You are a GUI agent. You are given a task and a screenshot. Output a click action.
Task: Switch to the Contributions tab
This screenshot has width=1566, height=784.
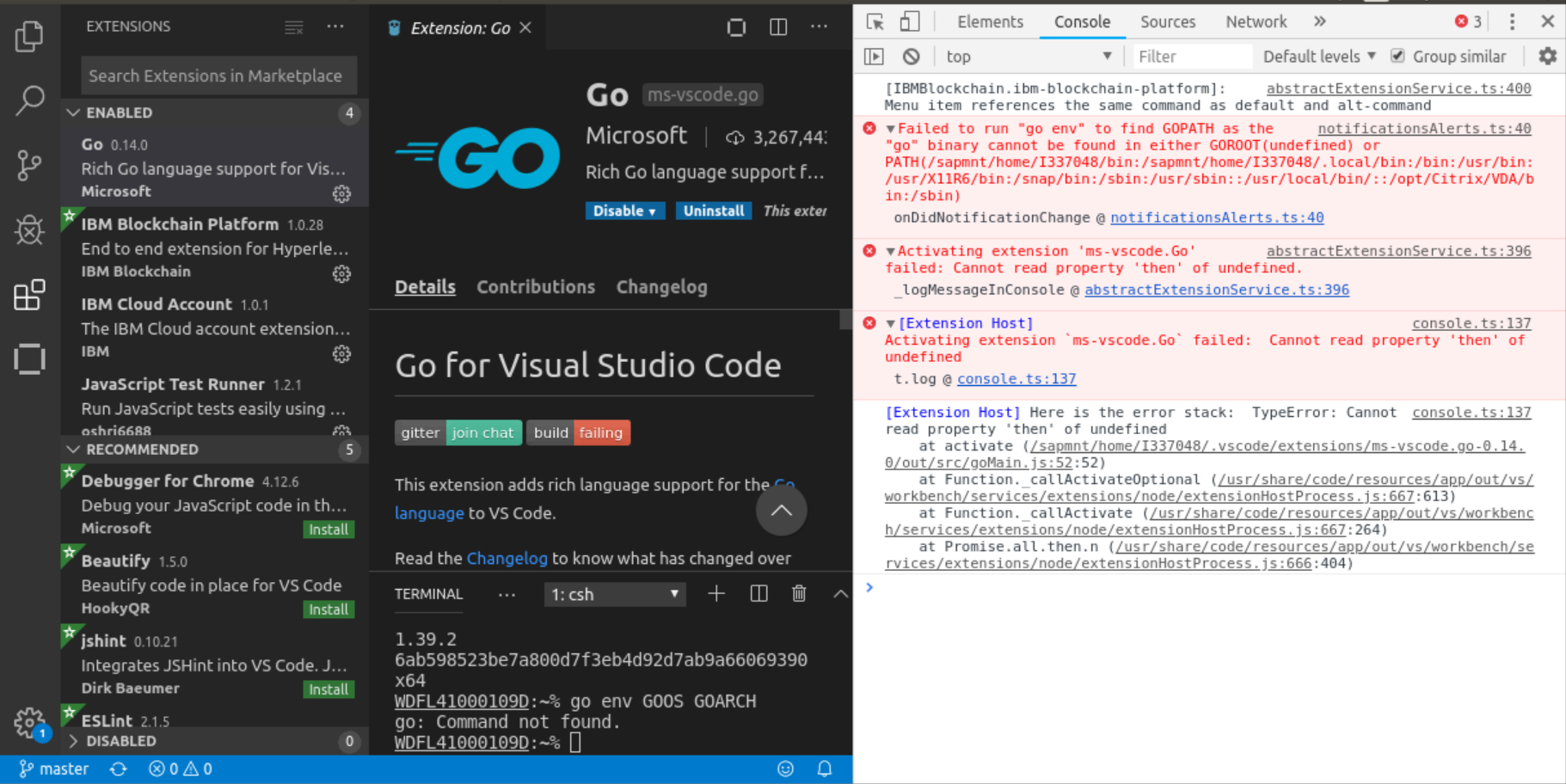(536, 286)
